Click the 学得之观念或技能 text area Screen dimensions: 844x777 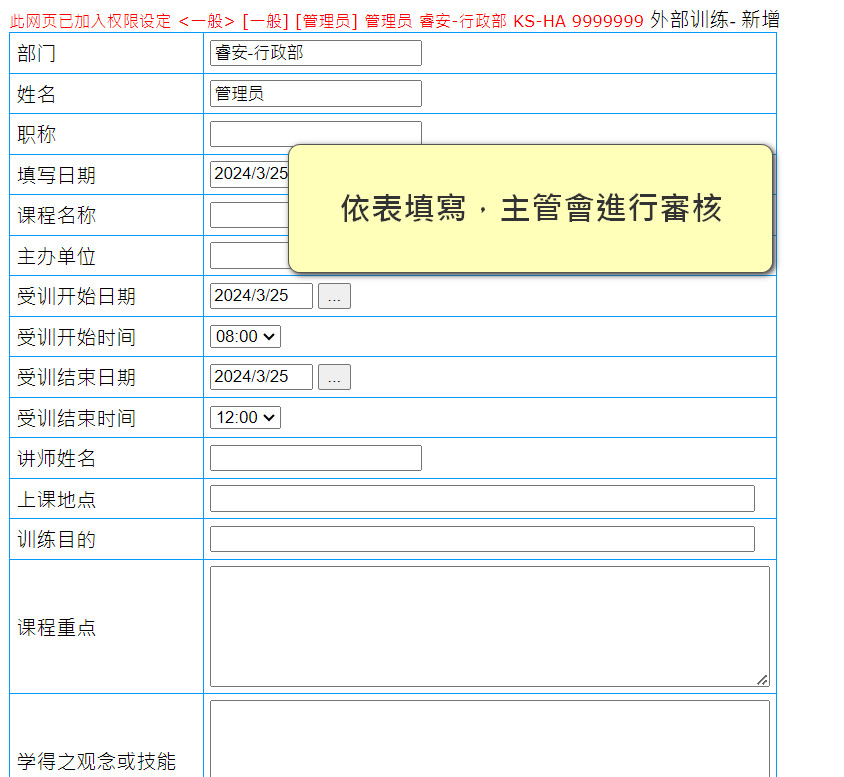point(489,740)
